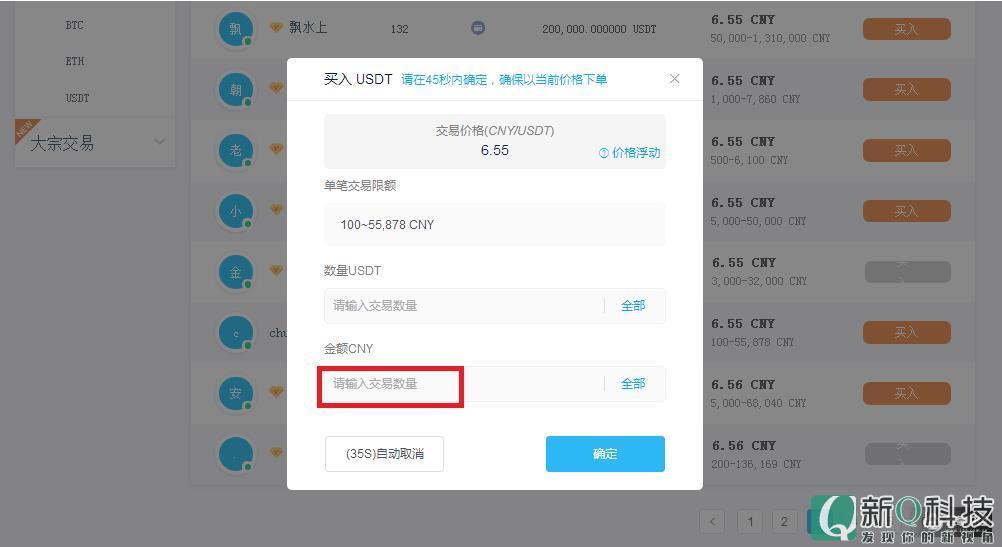Viewport: 1002px width, 547px height.
Task: Expand the 大宗交易 menu chevron
Action: [x=160, y=142]
